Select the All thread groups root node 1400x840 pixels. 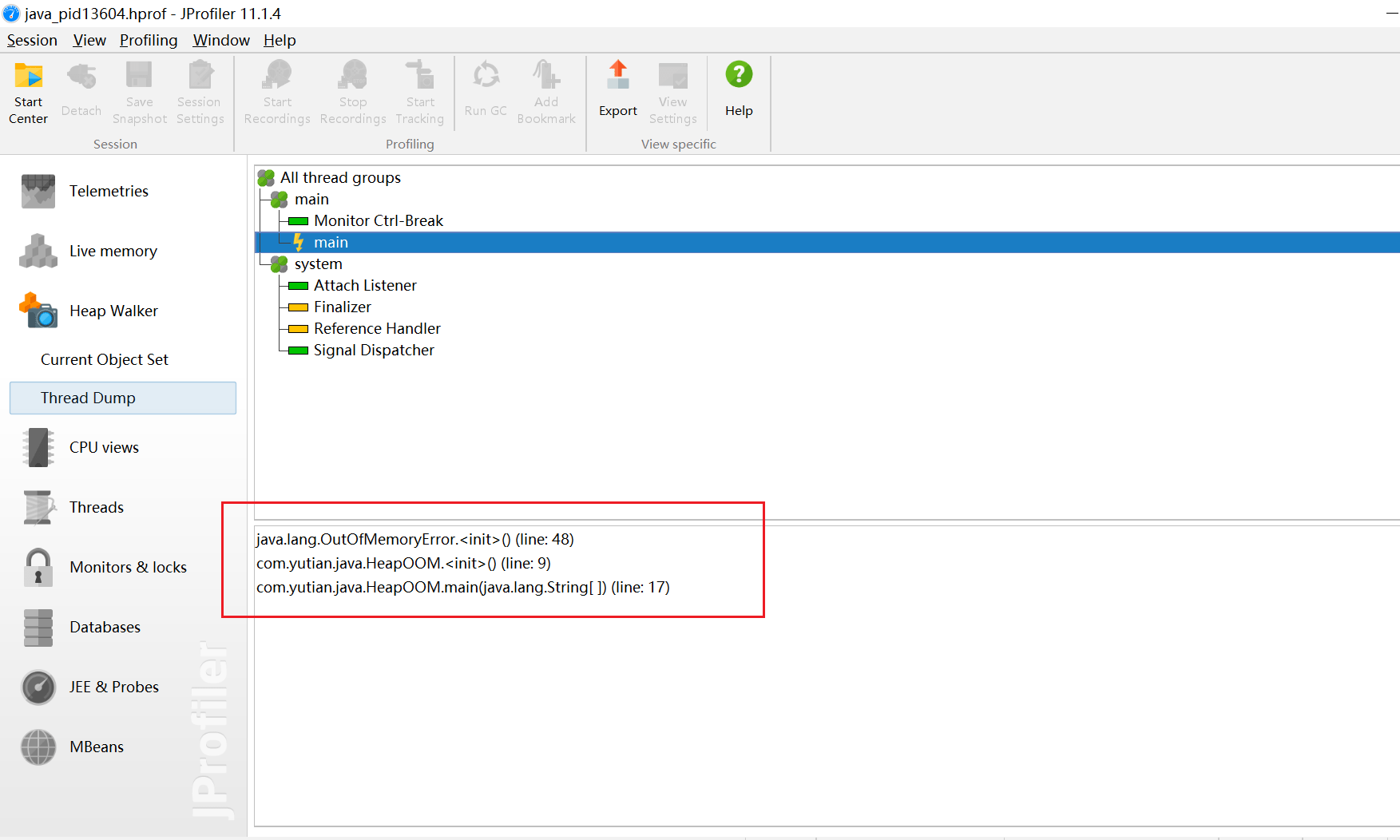point(340,178)
